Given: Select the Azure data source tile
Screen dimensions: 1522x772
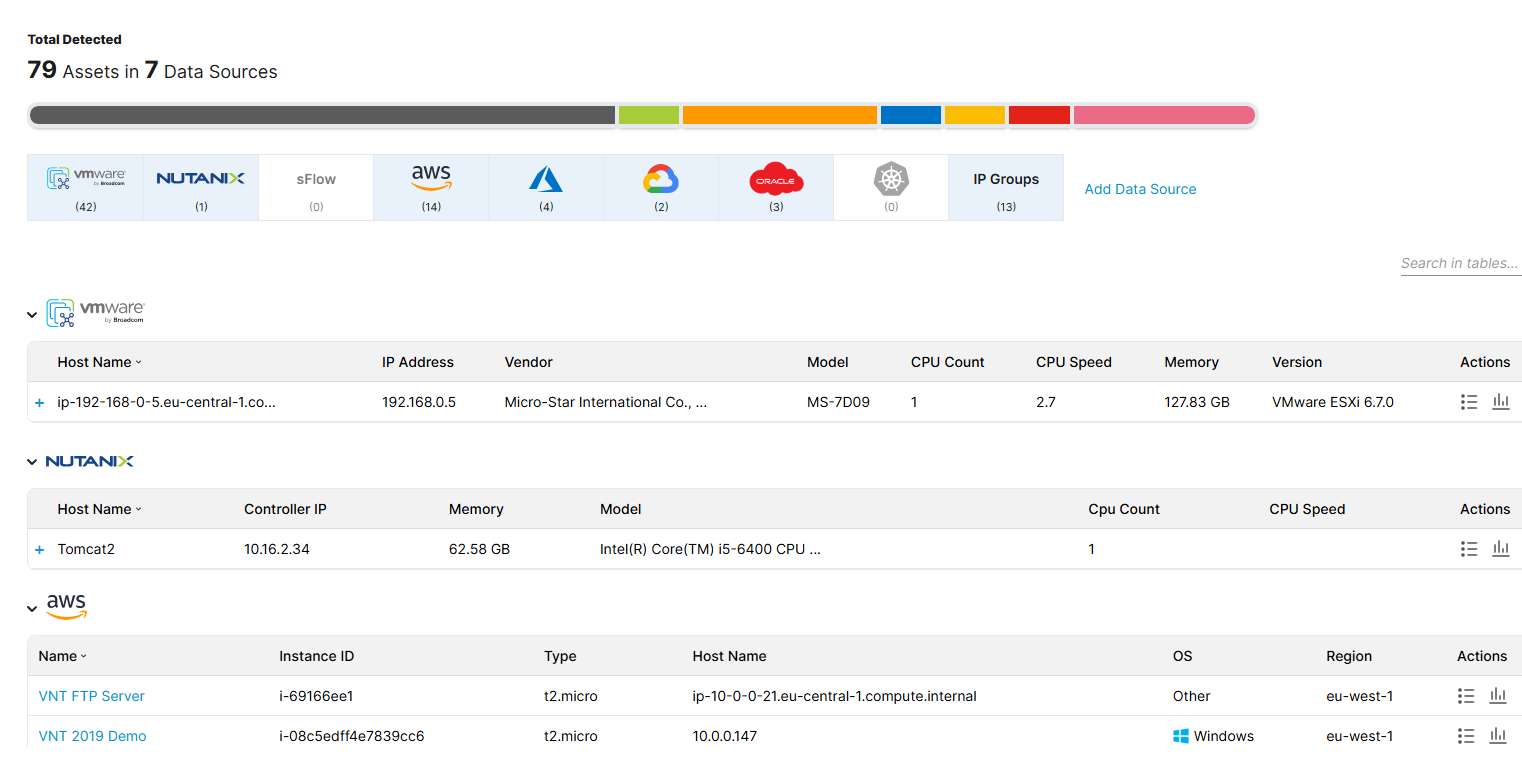Looking at the screenshot, I should click(x=546, y=187).
